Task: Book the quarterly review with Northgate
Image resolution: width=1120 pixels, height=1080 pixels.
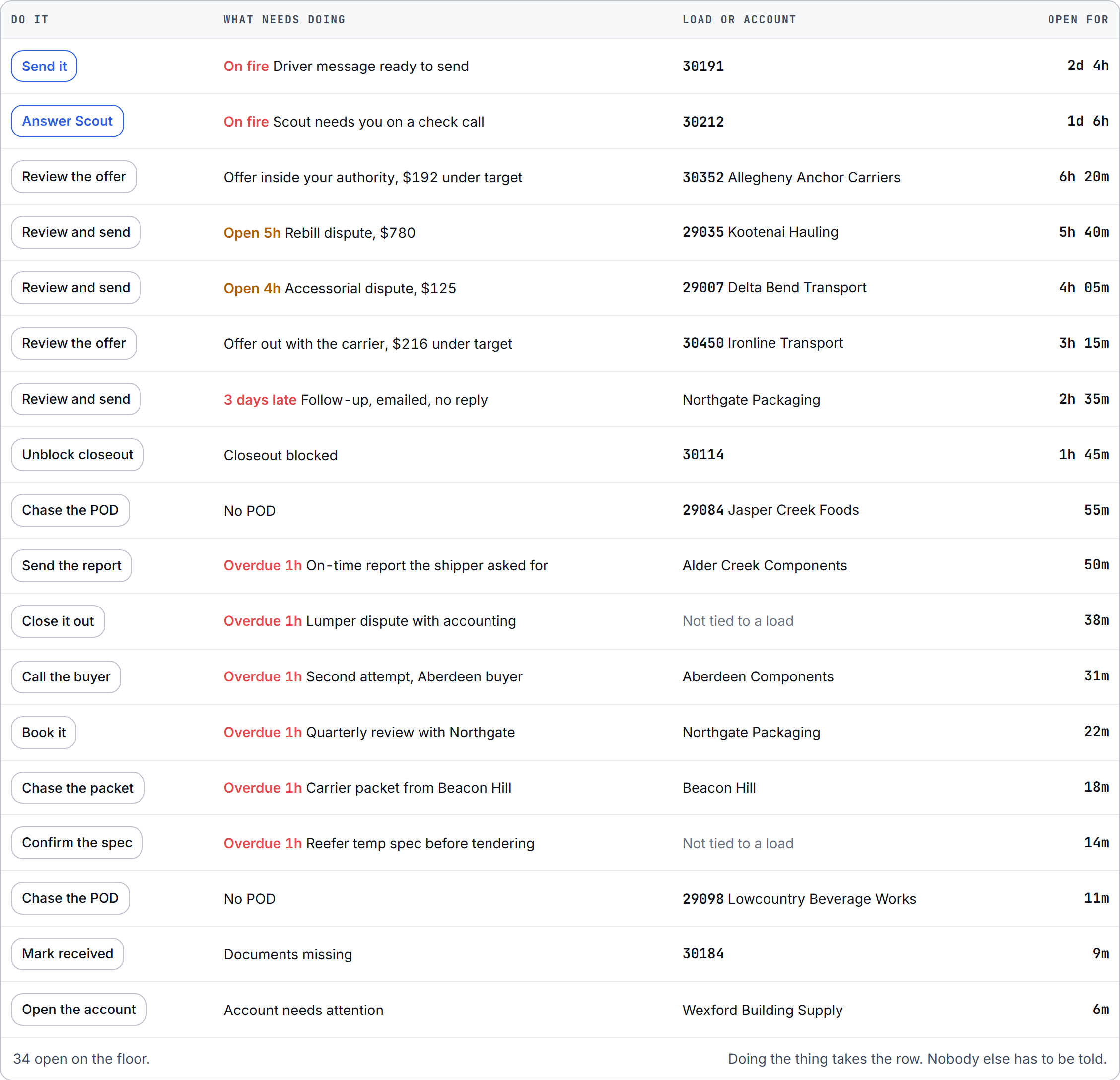Action: click(x=43, y=733)
